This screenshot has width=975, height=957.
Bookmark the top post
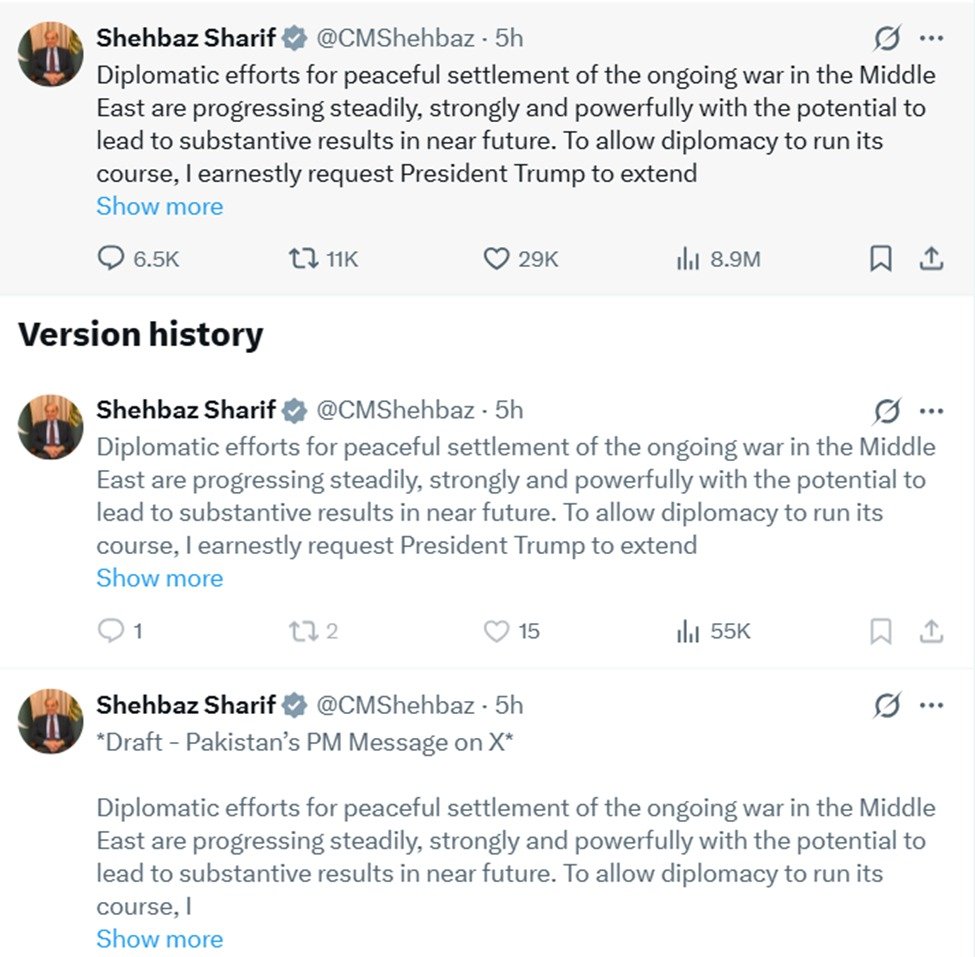[x=880, y=259]
